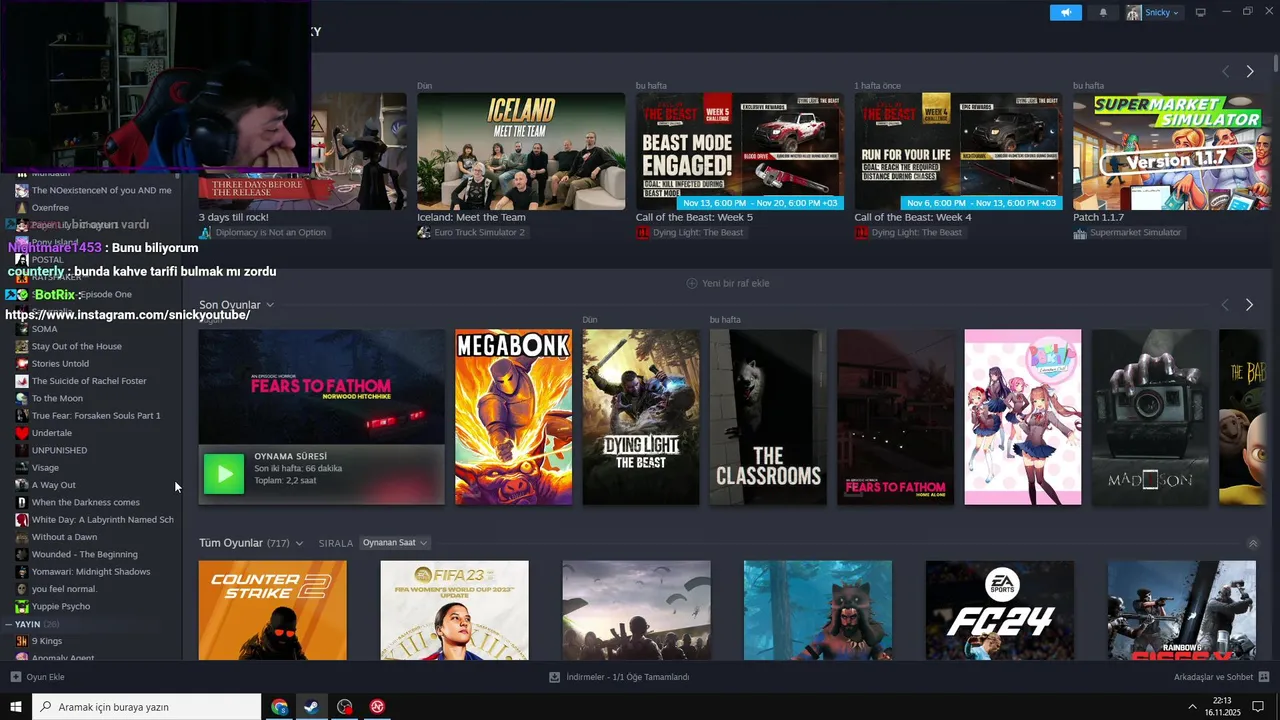Click the Steam taskbar icon
This screenshot has height=720, width=1280.
[312, 707]
